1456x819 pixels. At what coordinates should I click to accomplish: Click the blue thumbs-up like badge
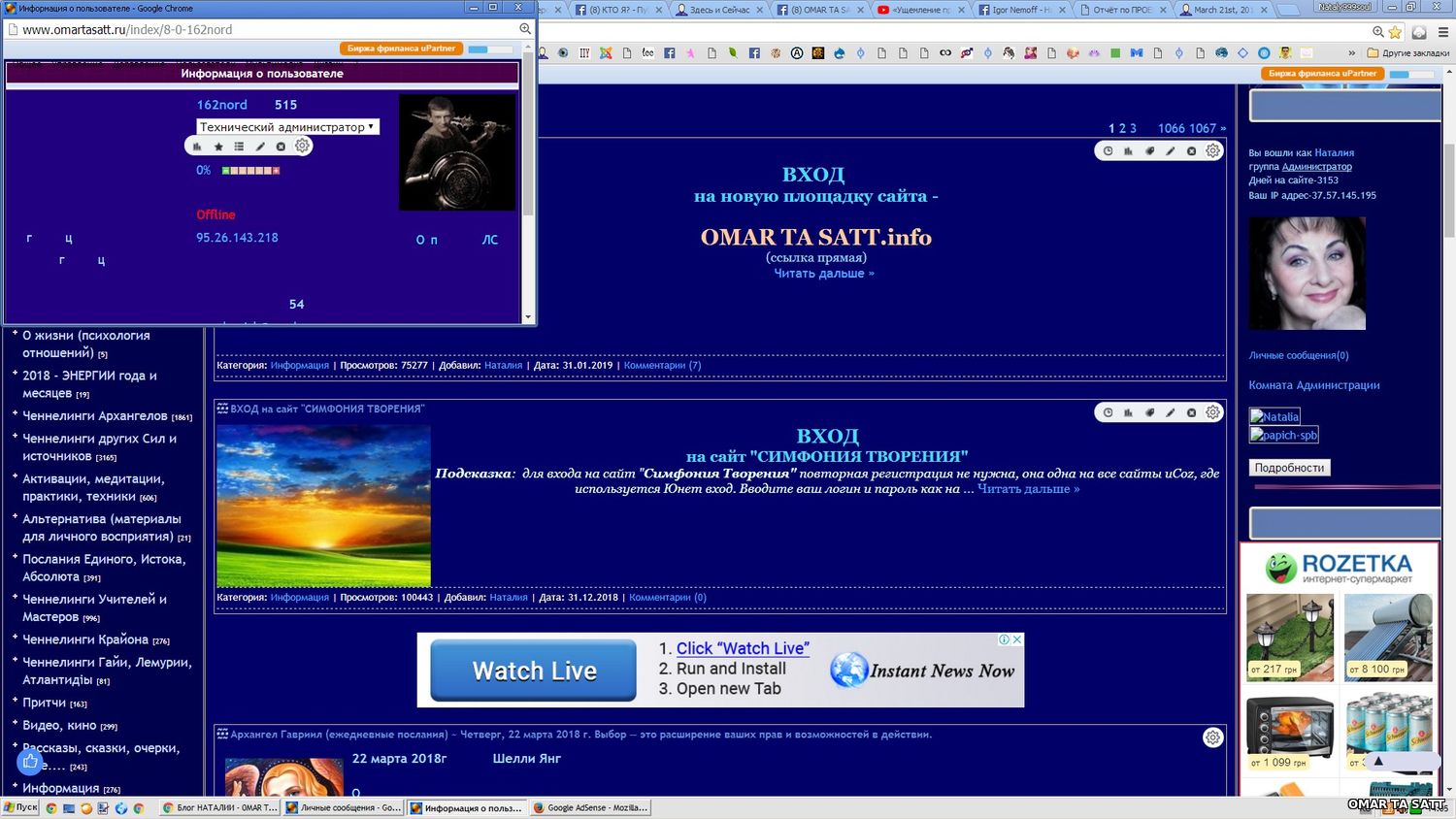point(30,762)
